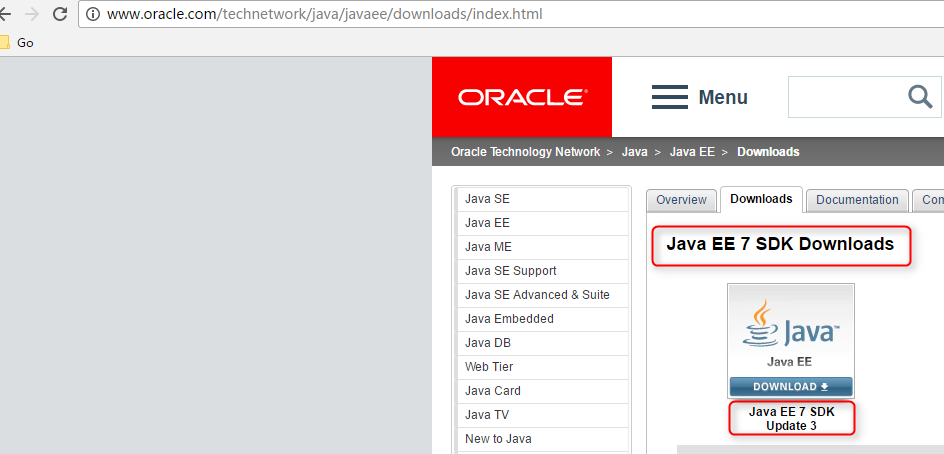Viewport: 944px width, 454px height.
Task: Click Java EE 7 SDK Downloads heading
Action: point(780,244)
